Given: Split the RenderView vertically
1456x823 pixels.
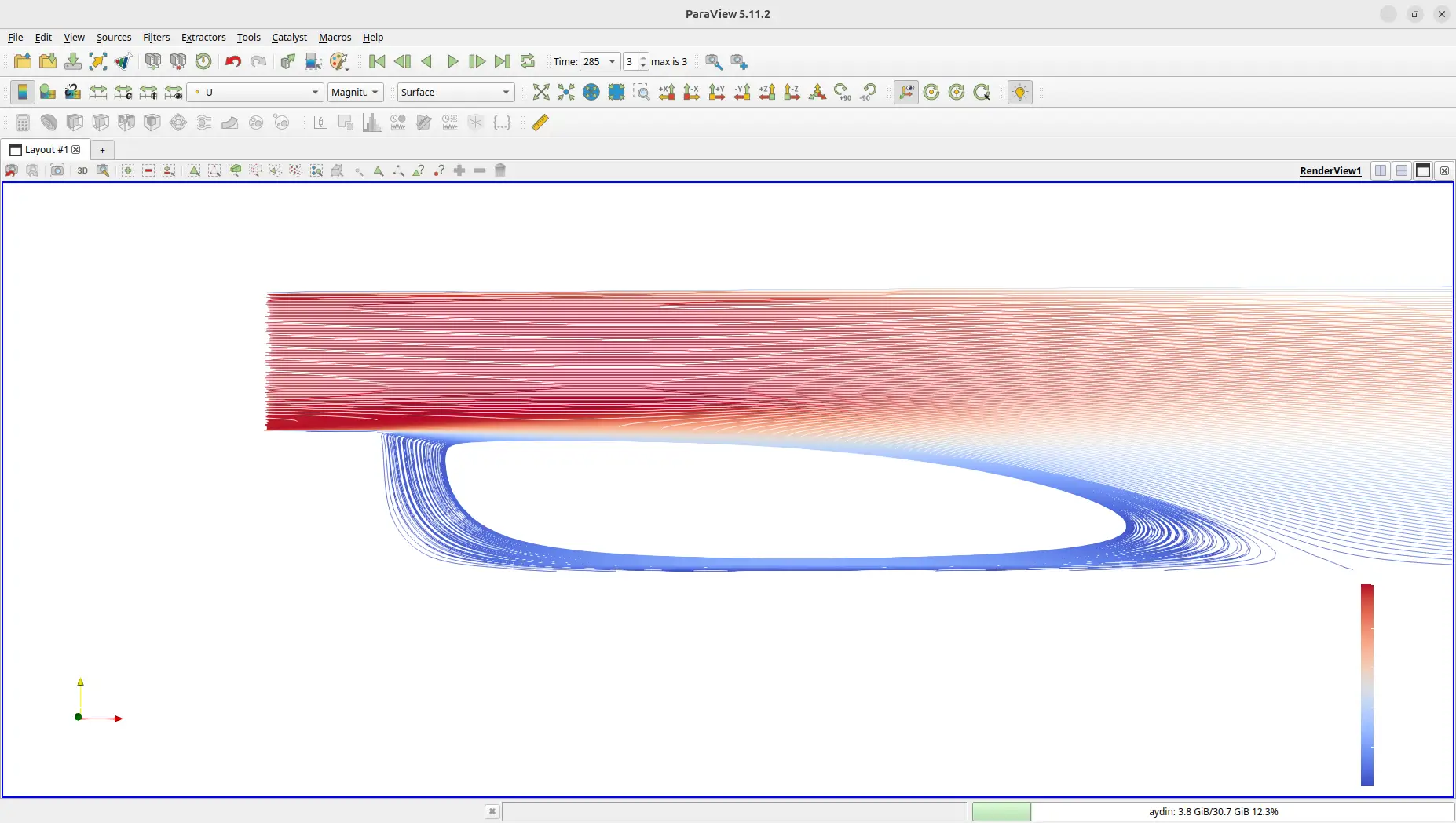Looking at the screenshot, I should (x=1402, y=170).
